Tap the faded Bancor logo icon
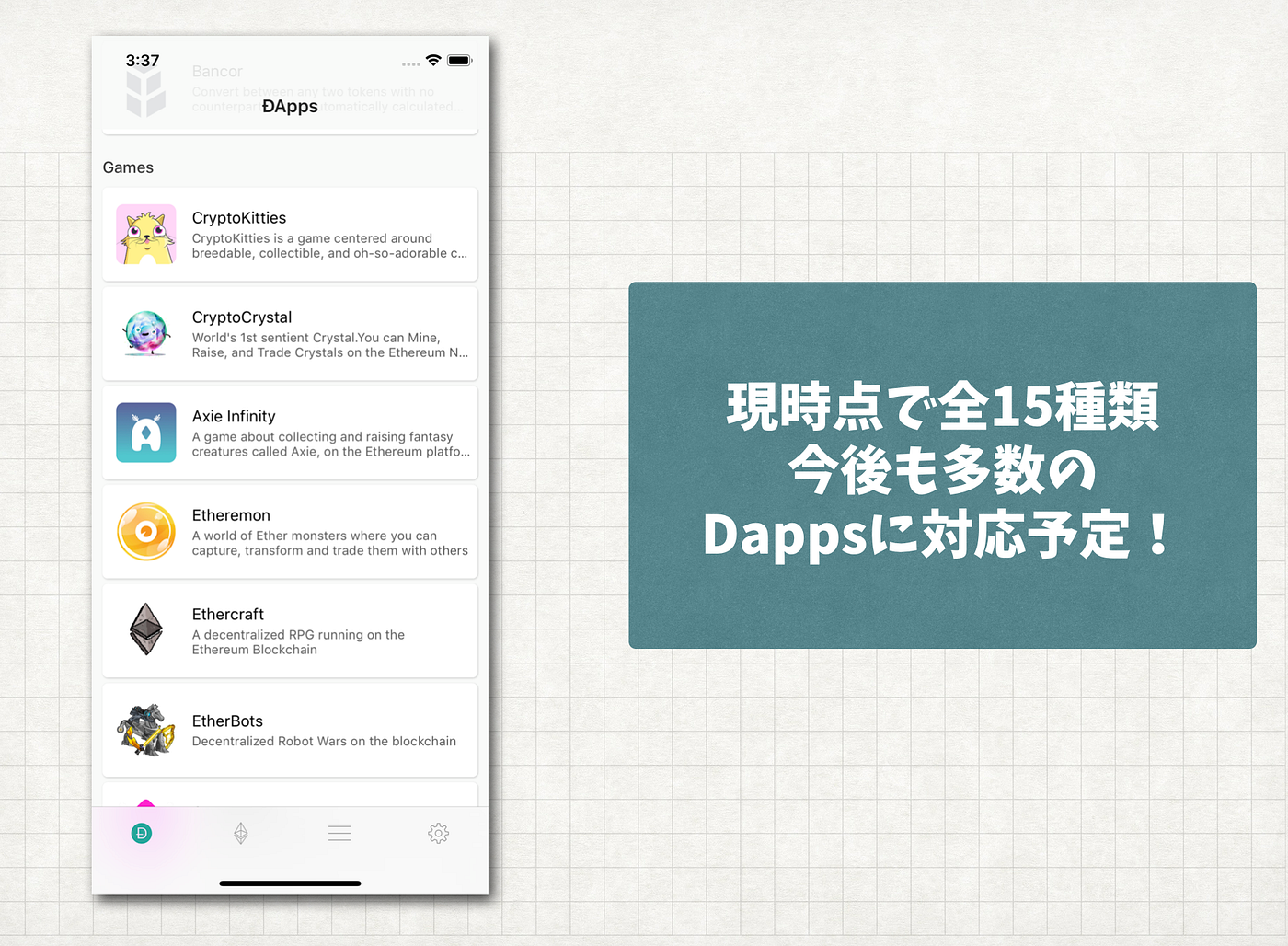Viewport: 1288px width, 946px height. coord(145,93)
